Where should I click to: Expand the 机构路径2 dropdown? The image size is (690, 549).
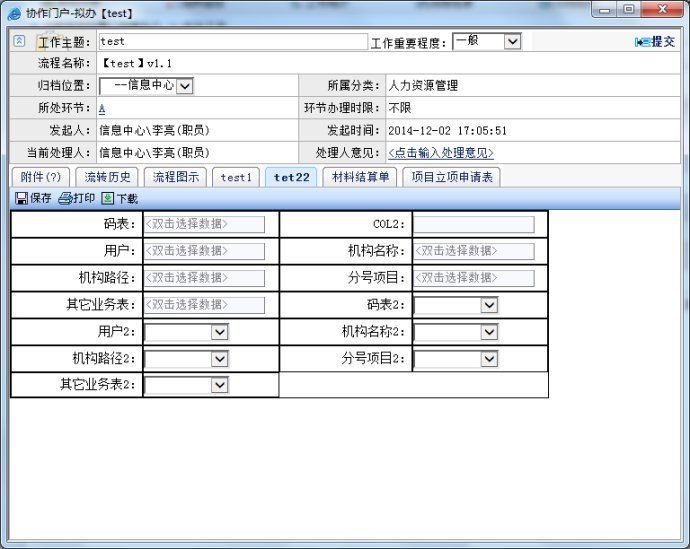point(187,359)
